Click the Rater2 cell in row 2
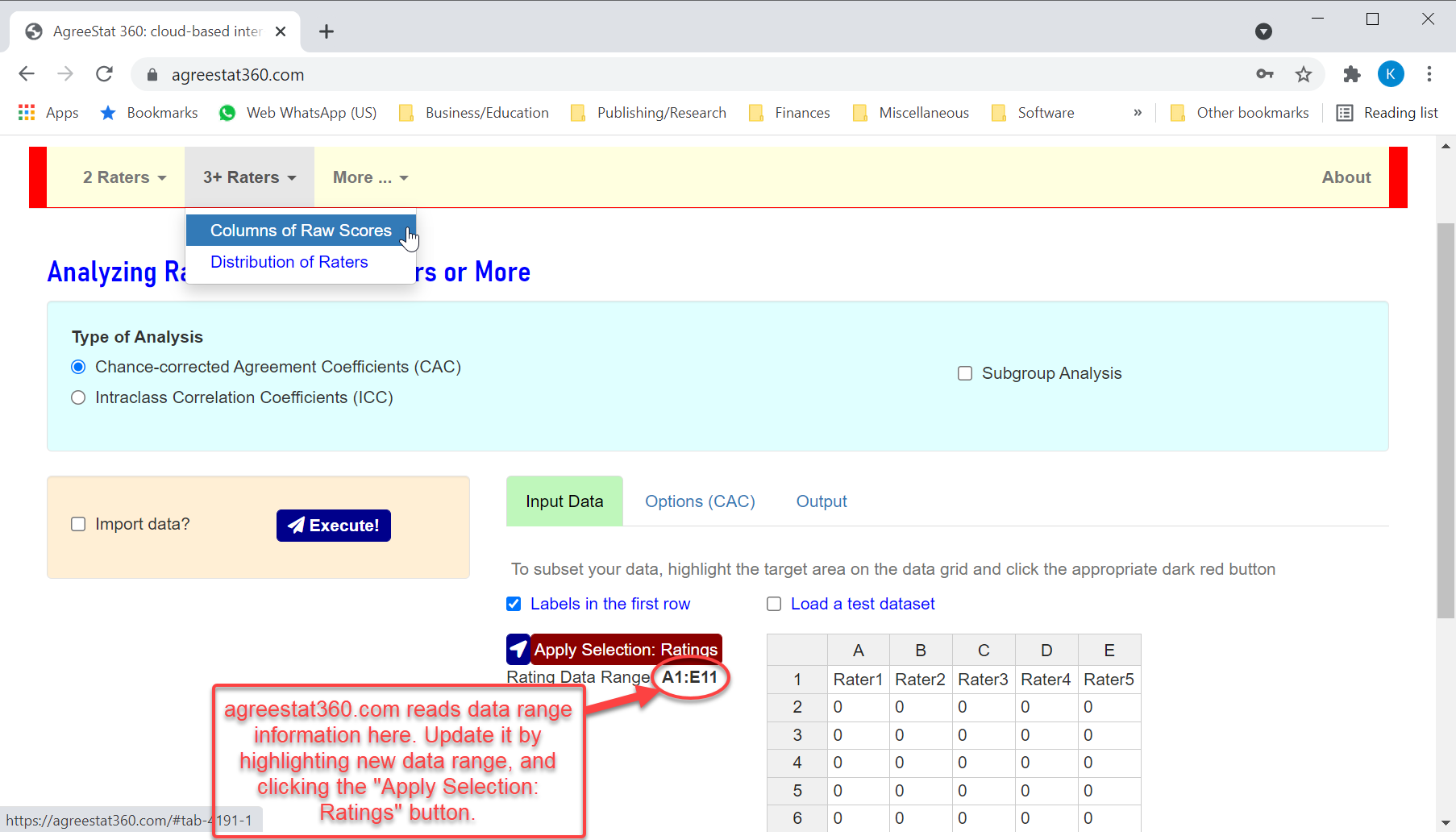 click(x=921, y=707)
